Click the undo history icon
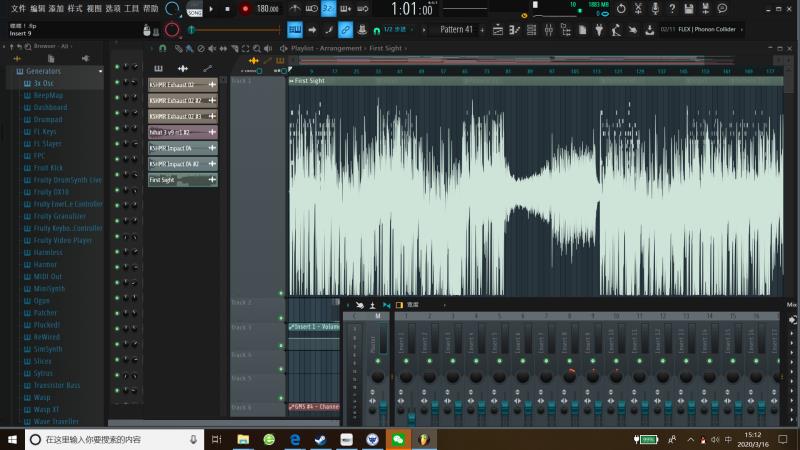800x450 pixels. pyautogui.click(x=621, y=9)
